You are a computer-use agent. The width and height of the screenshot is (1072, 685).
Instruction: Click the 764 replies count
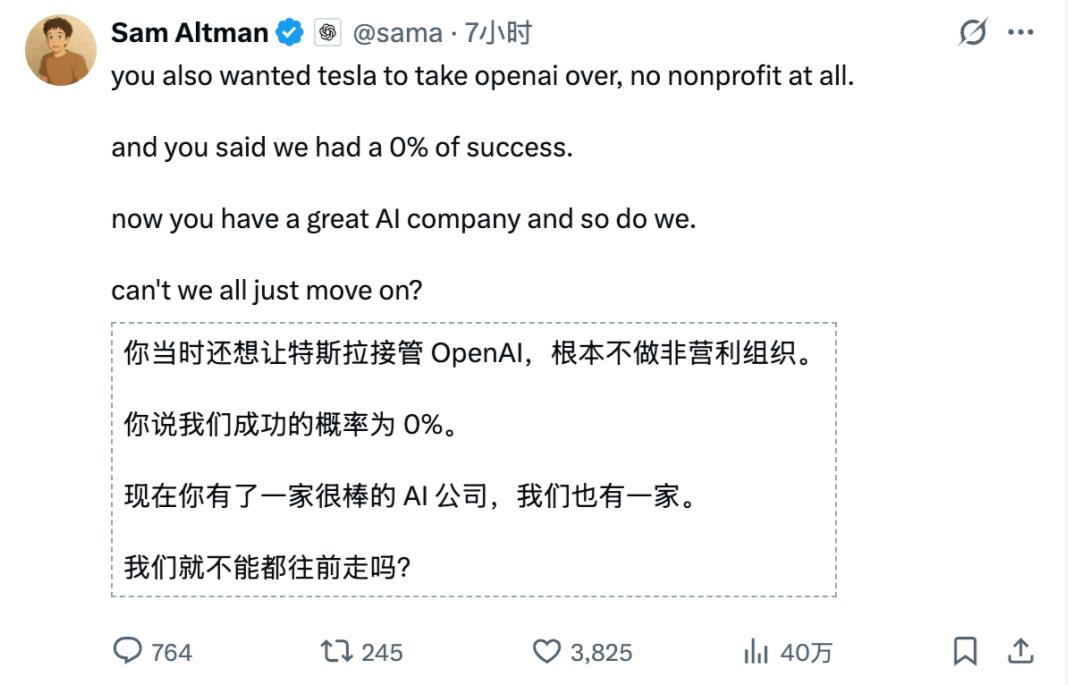pos(171,653)
